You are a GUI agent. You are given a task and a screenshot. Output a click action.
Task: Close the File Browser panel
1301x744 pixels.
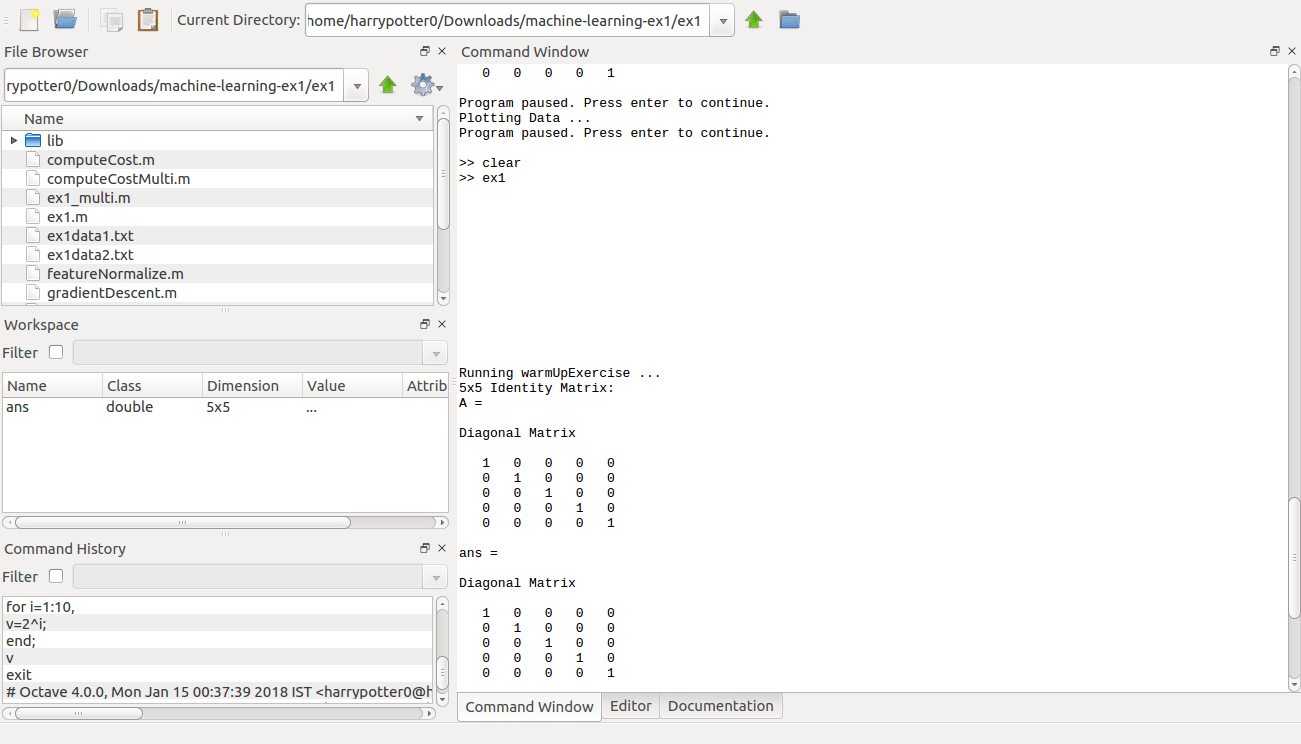[x=442, y=51]
